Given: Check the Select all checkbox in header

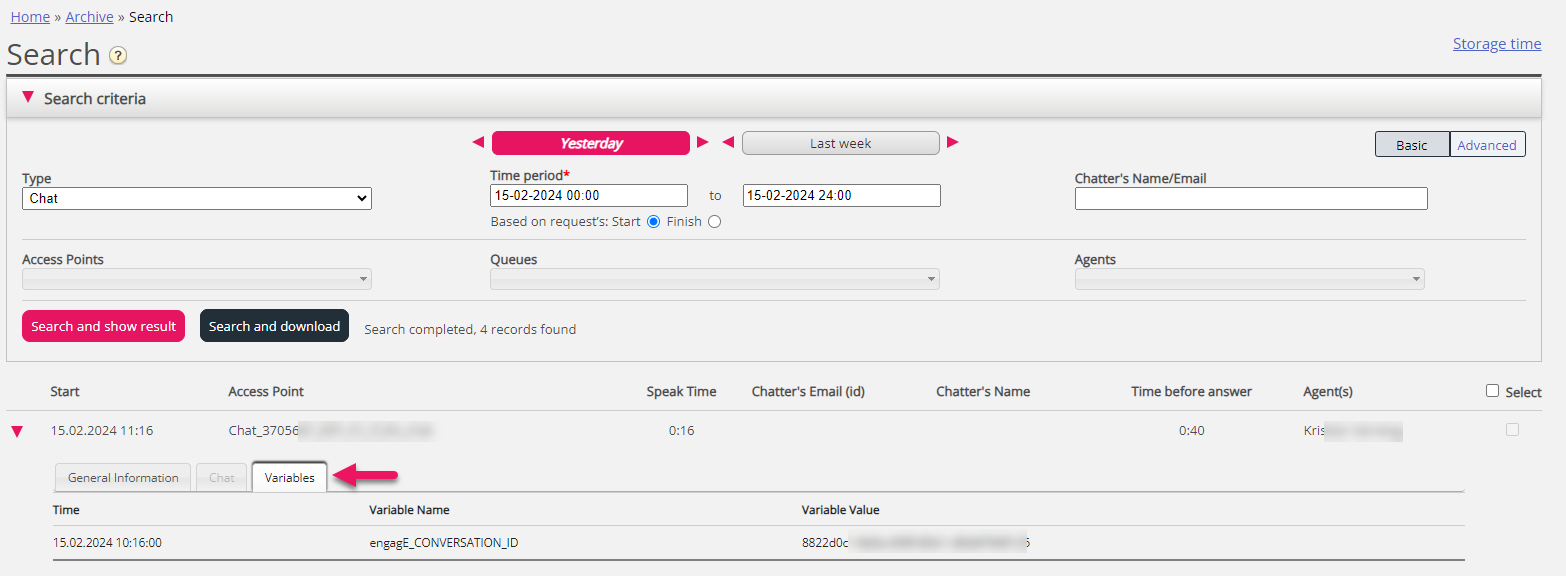Looking at the screenshot, I should [1493, 391].
